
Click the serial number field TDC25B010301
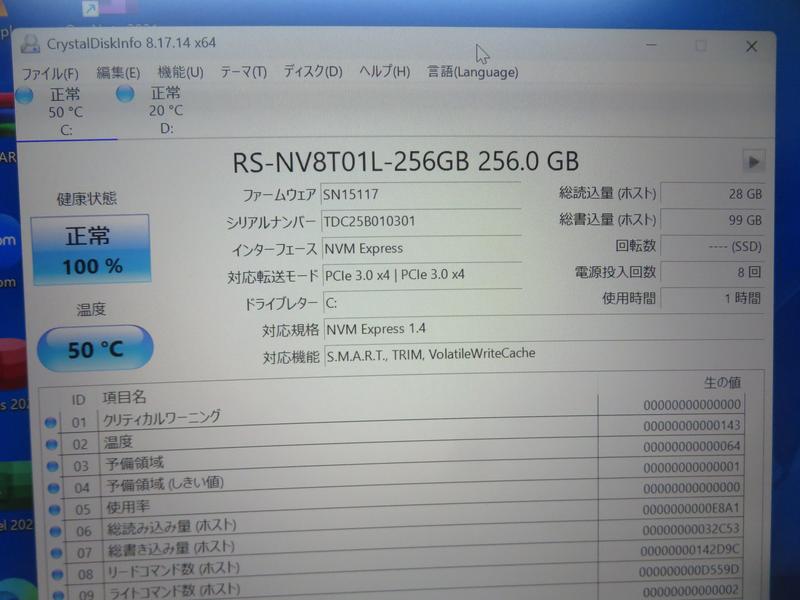coord(421,222)
